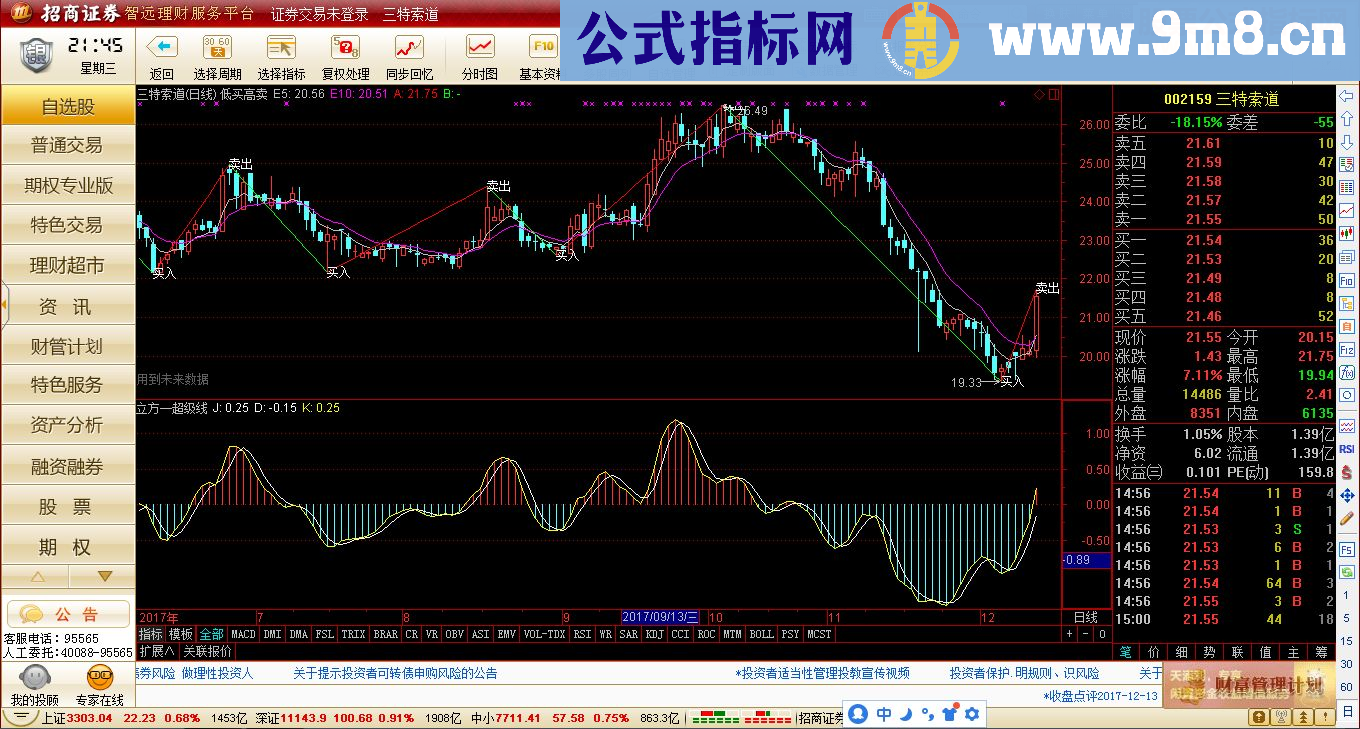Click the RSI shortcut in right sidebar
The width and height of the screenshot is (1360, 729).
point(1345,449)
